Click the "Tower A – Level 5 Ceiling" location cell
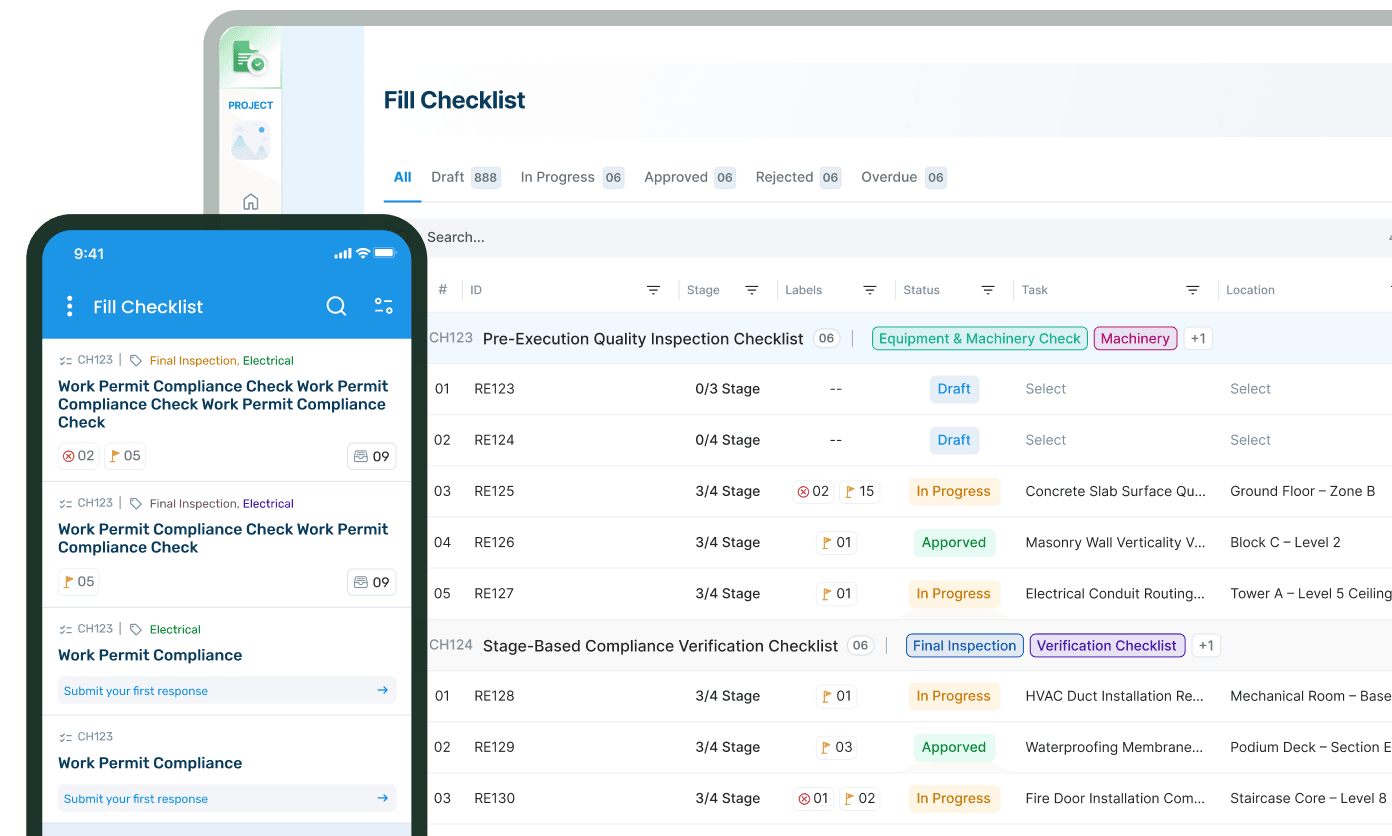 click(1311, 593)
